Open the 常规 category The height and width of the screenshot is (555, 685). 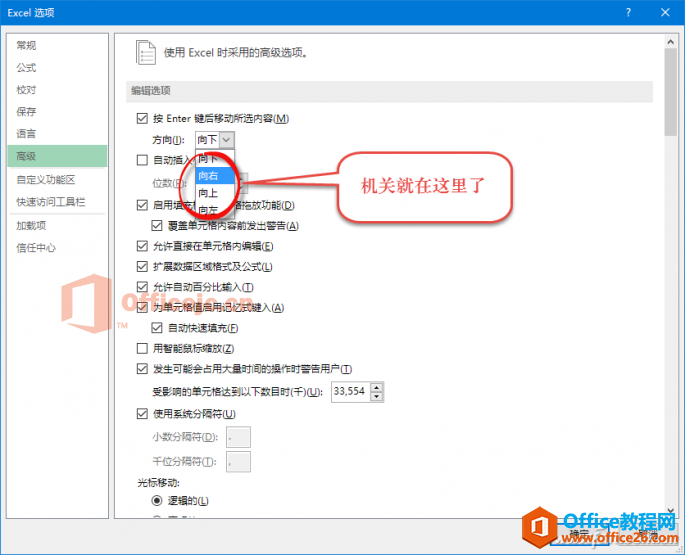(x=57, y=45)
